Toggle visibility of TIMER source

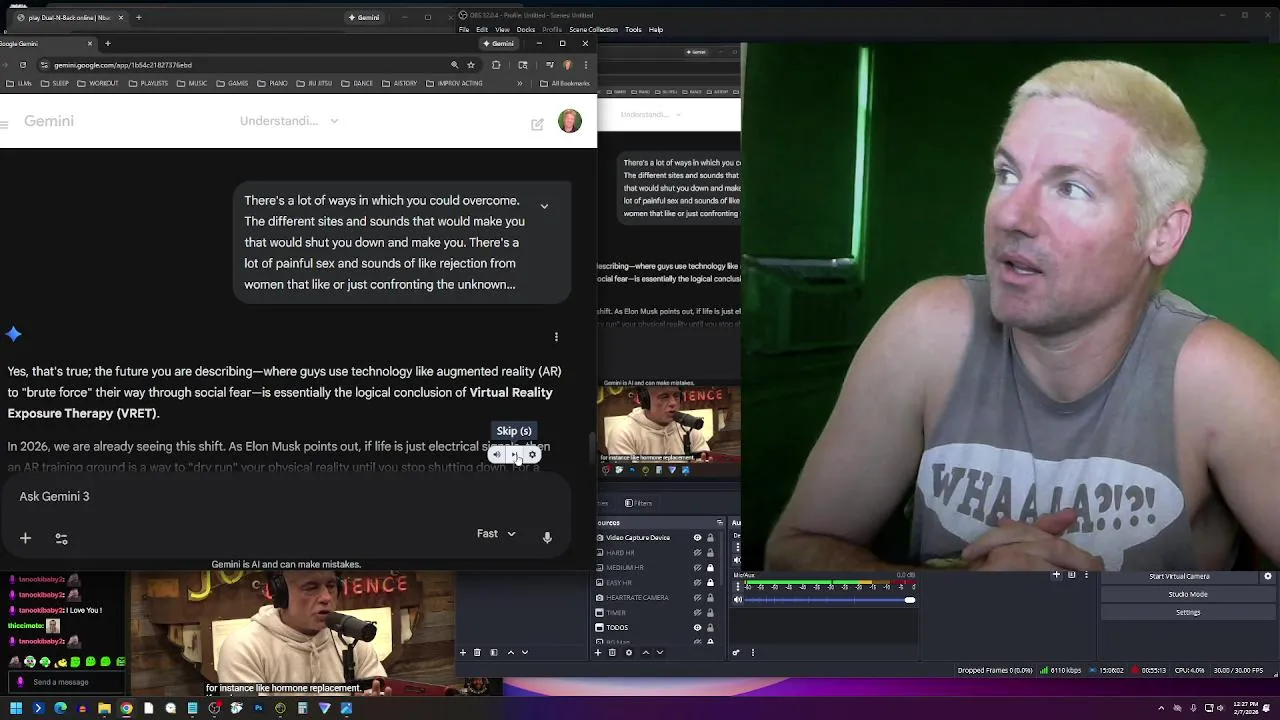[x=697, y=613]
